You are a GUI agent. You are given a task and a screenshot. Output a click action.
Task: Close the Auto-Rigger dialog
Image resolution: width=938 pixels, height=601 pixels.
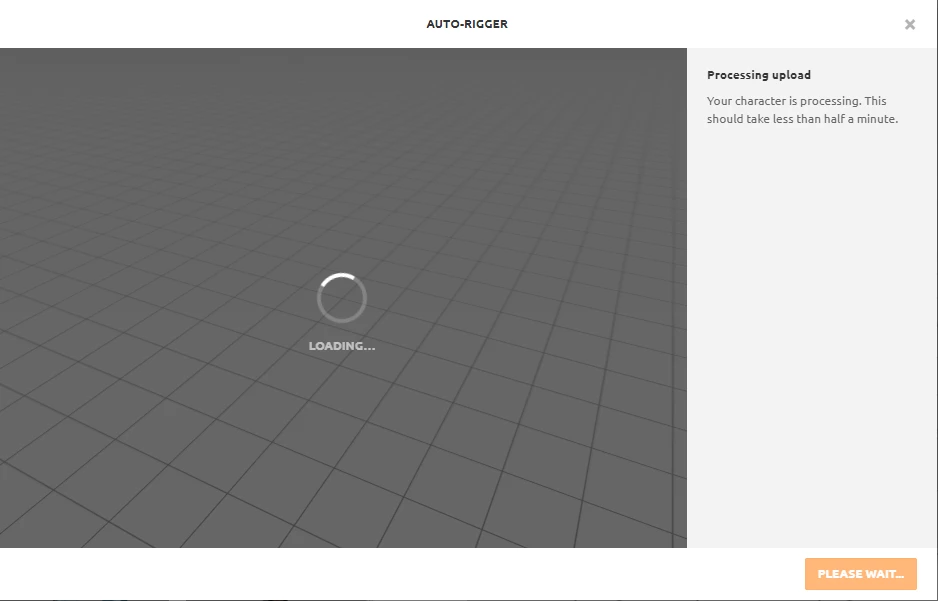[x=909, y=25]
